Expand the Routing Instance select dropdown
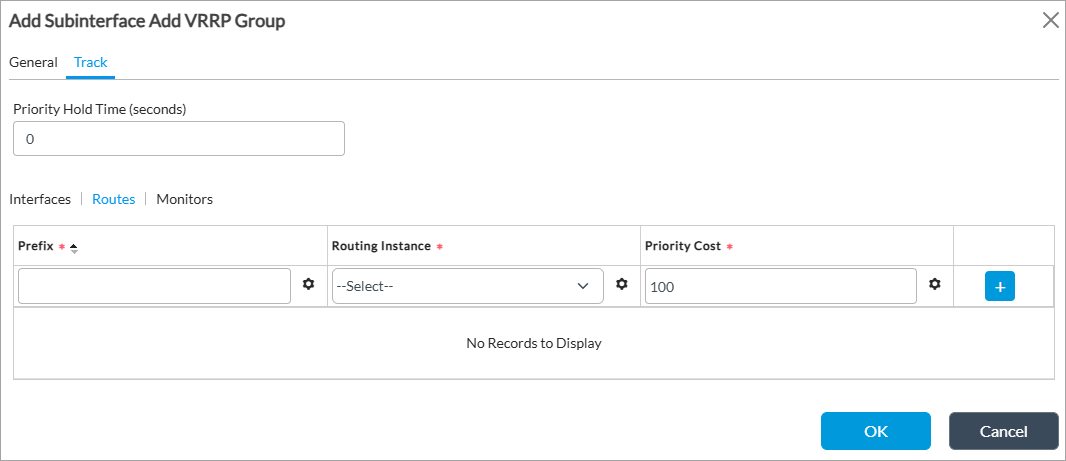This screenshot has height=461, width=1066. coord(467,286)
